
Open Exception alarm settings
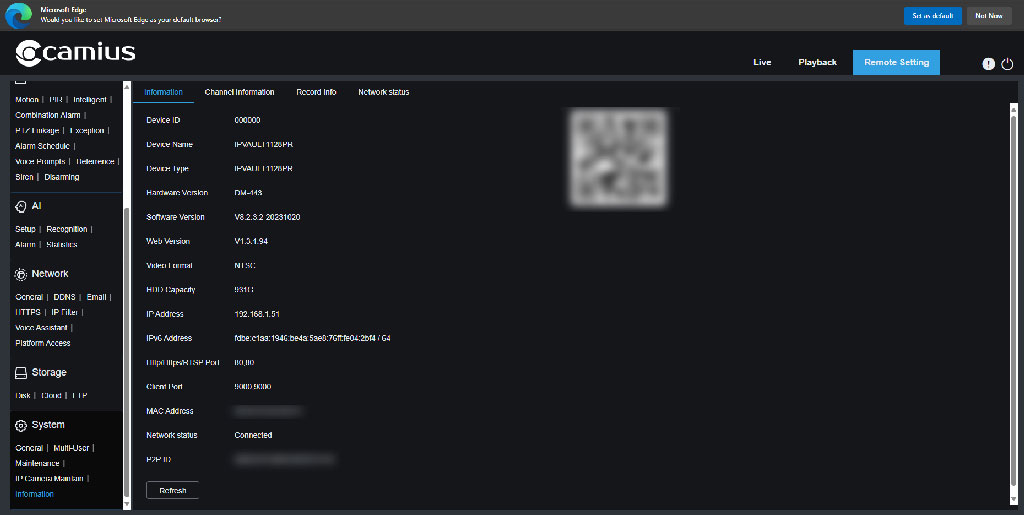[87, 131]
